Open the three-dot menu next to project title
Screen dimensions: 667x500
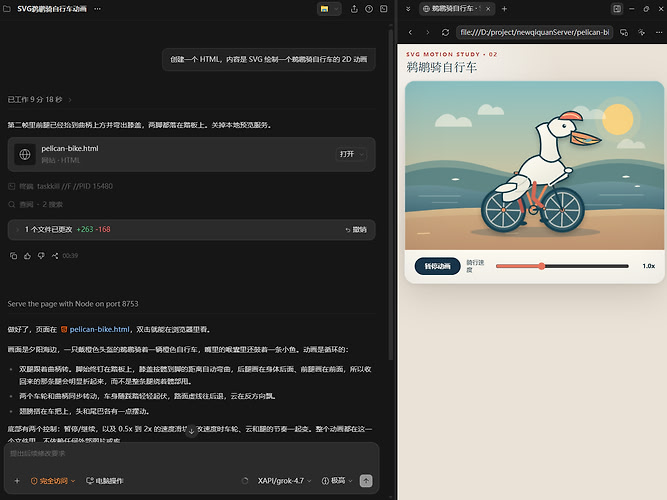click(97, 9)
